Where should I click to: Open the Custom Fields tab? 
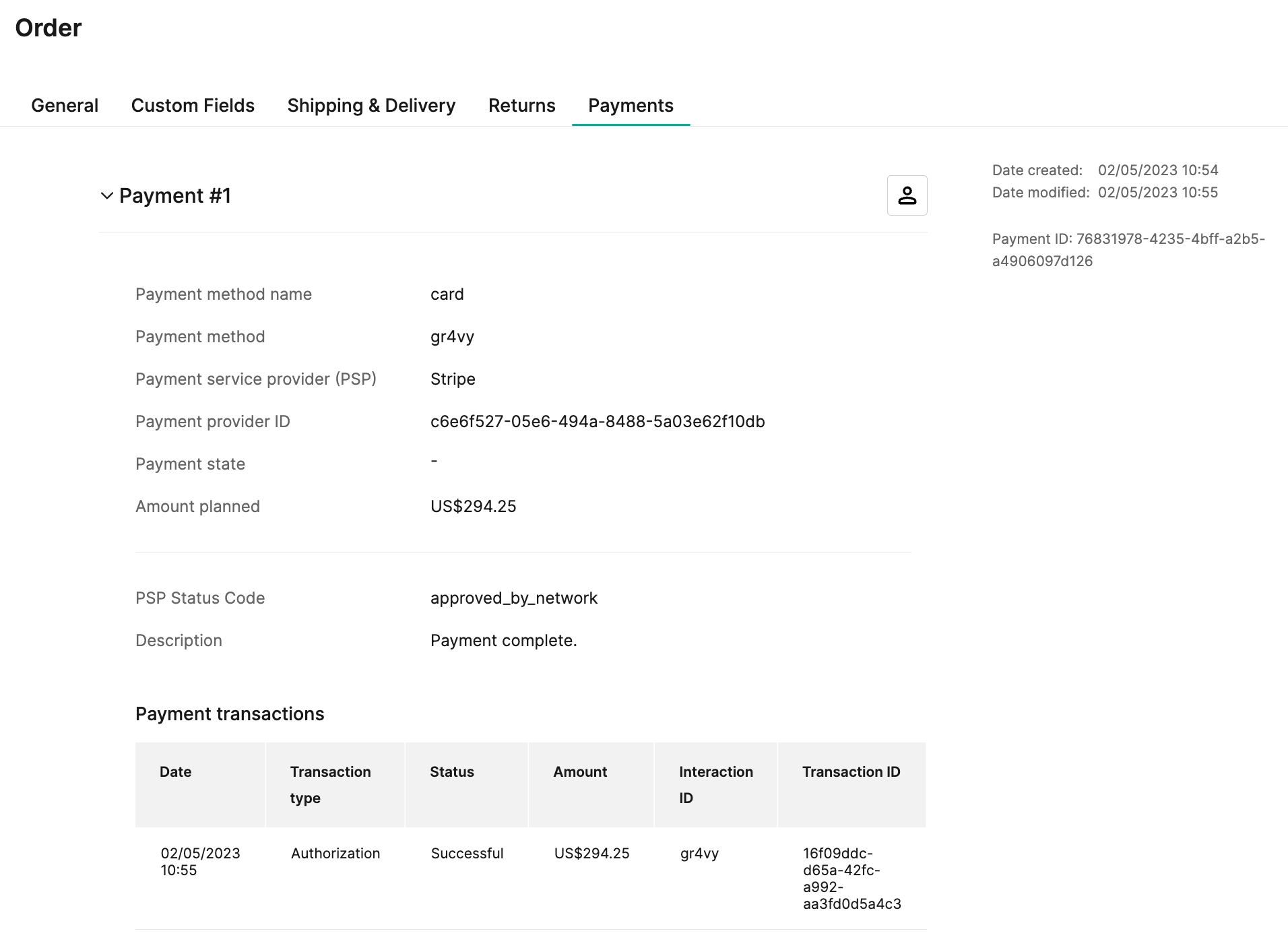[193, 106]
